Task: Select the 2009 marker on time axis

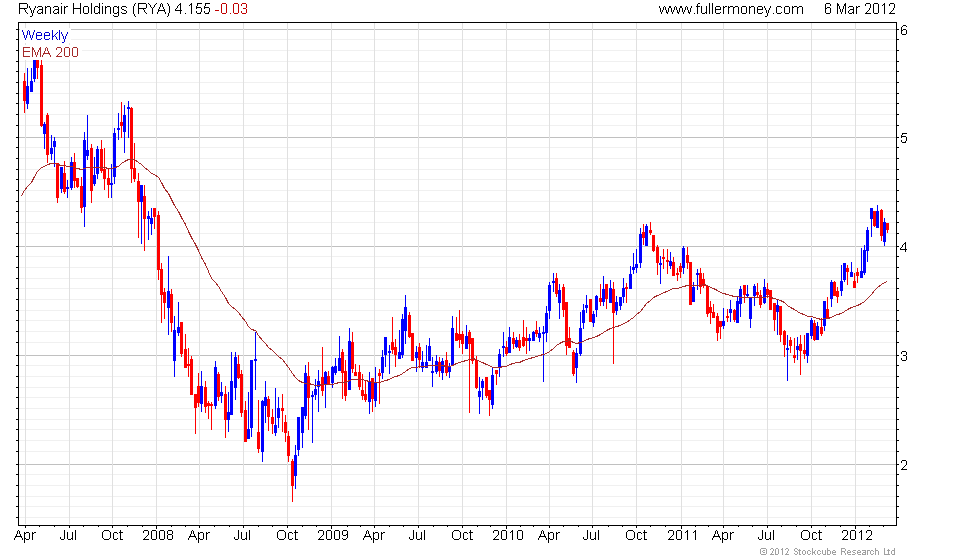Action: coord(331,535)
